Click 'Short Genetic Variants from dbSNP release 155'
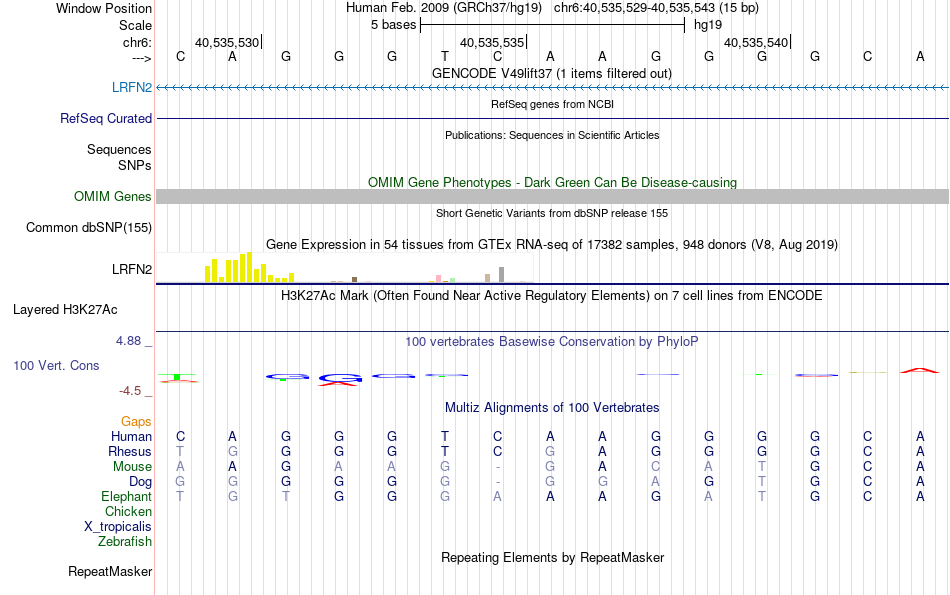The width and height of the screenshot is (950, 595). point(552,213)
